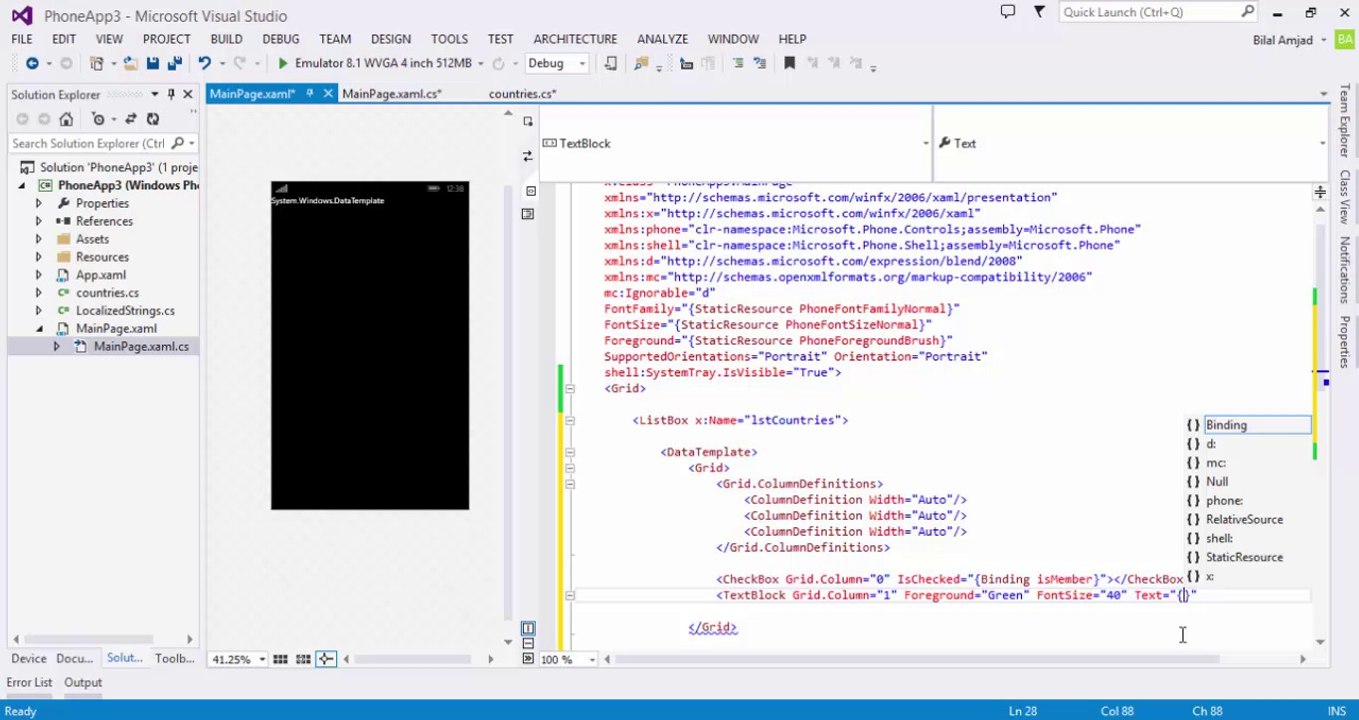Click the New Project toolbar icon
1359x720 pixels.
[97, 63]
